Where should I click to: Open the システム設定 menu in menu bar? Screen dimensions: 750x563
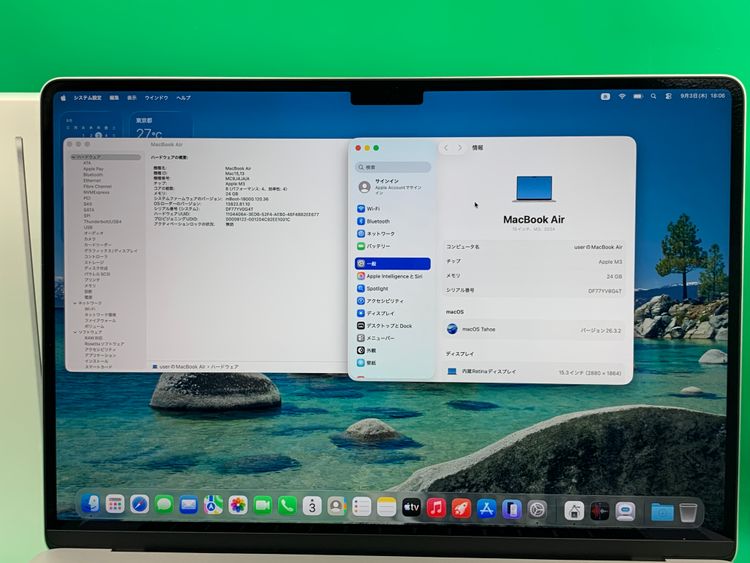(x=87, y=98)
